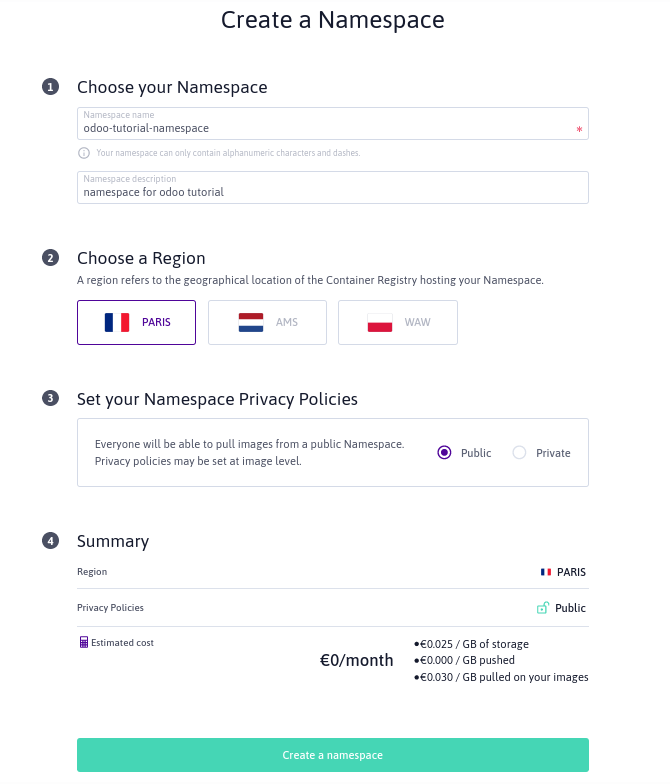Focus the Namespace name input field
Viewport: 670px width, 784px height.
pos(320,128)
